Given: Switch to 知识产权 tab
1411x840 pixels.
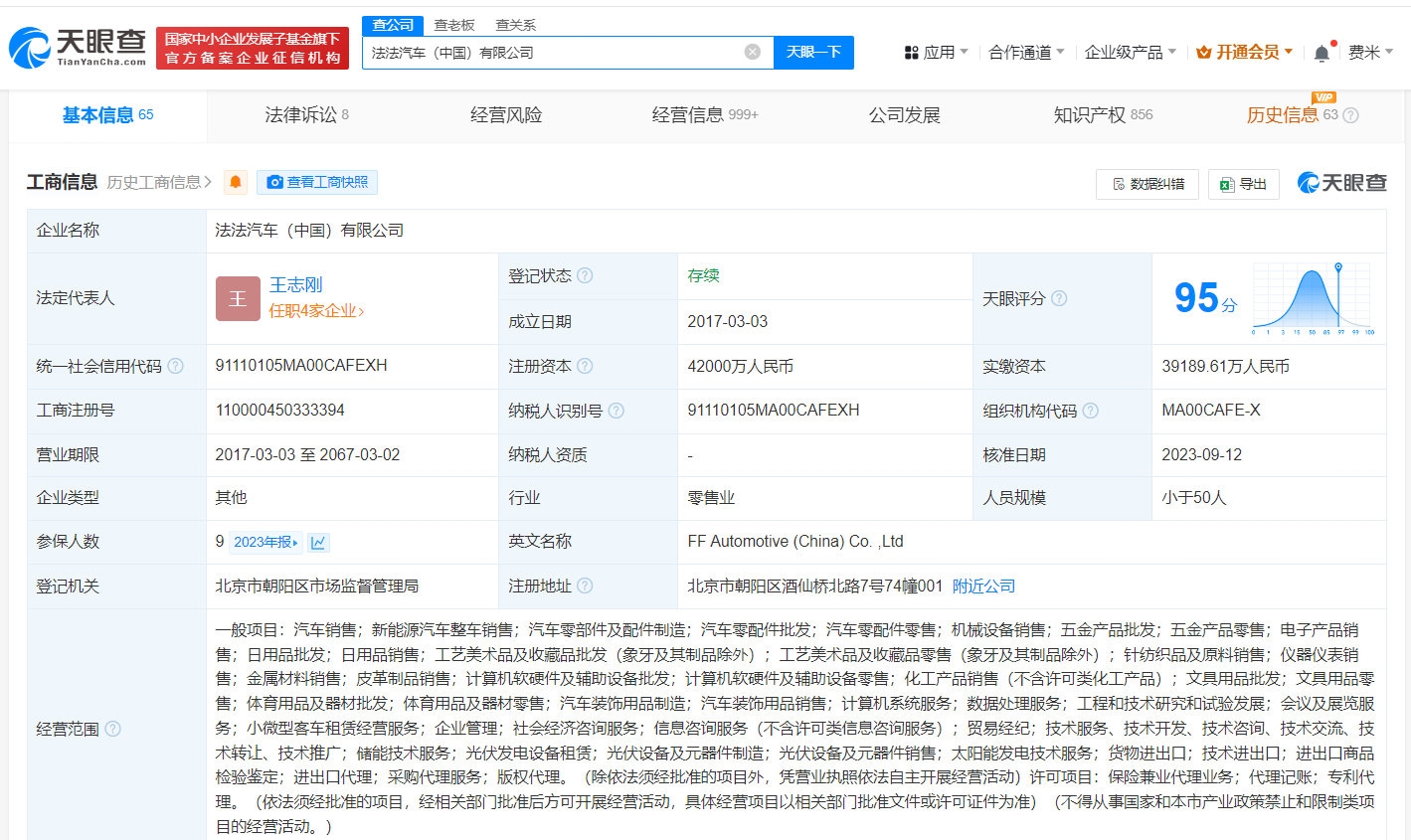Looking at the screenshot, I should tap(1103, 115).
